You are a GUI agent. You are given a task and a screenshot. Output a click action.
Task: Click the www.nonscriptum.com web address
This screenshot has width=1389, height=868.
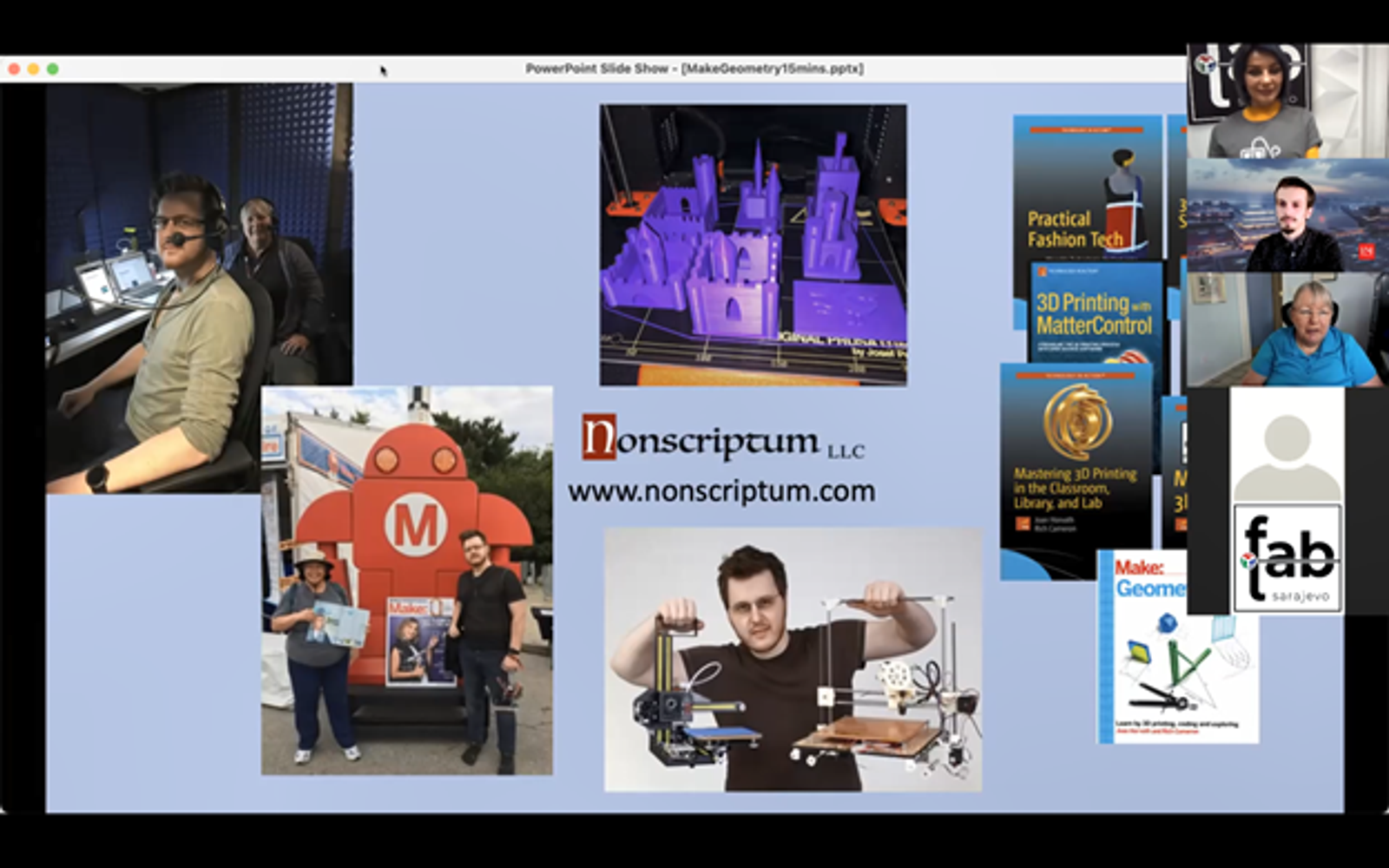[x=721, y=491]
